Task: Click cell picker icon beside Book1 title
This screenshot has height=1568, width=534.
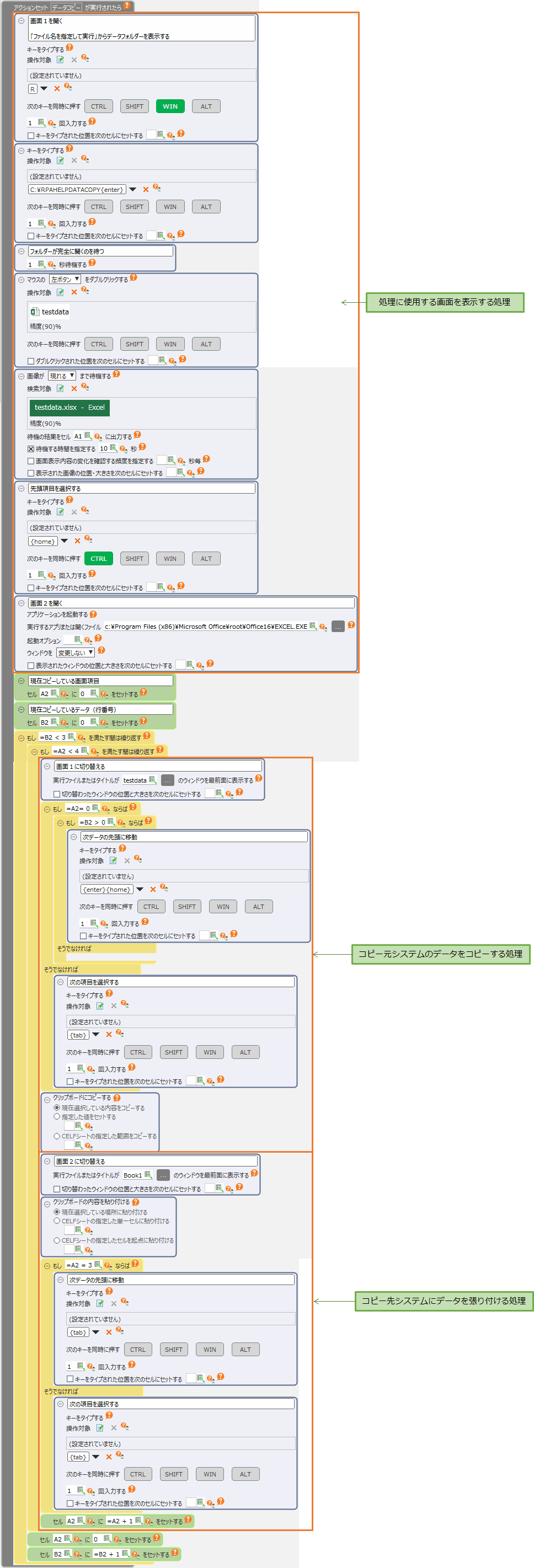Action: point(148,1175)
